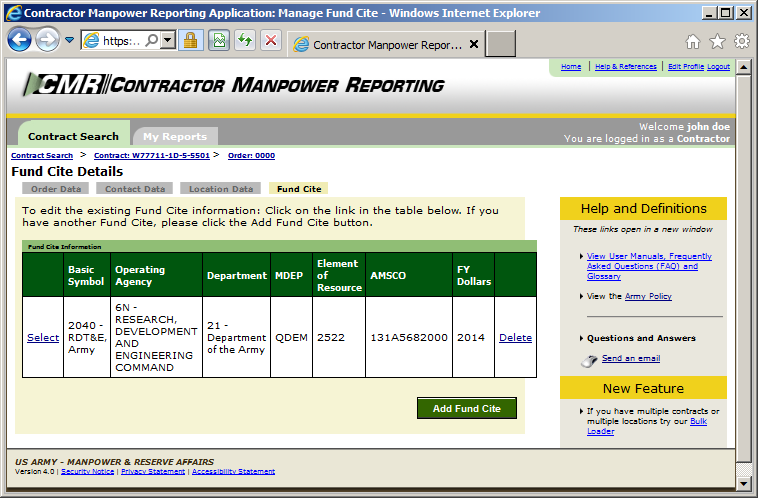
Task: Click the Select link in fund cite row
Action: [43, 338]
